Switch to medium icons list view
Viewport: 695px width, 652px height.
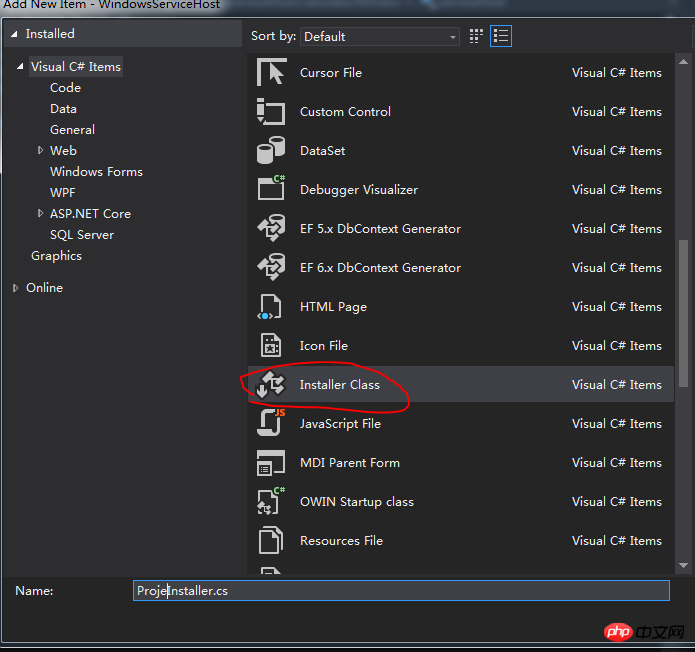pos(501,36)
